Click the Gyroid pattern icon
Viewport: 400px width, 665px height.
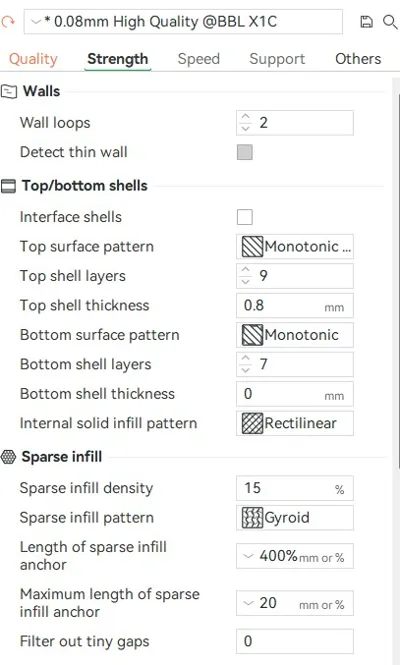[x=252, y=517]
